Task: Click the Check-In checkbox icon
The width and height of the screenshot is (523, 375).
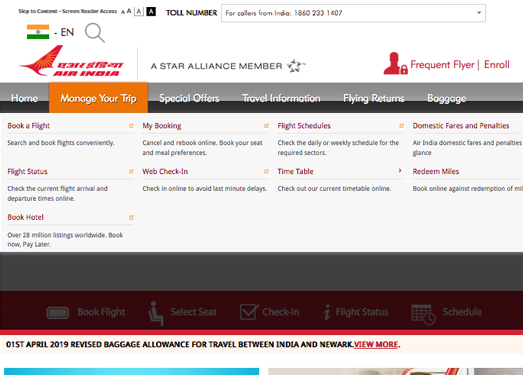Action: [249, 312]
